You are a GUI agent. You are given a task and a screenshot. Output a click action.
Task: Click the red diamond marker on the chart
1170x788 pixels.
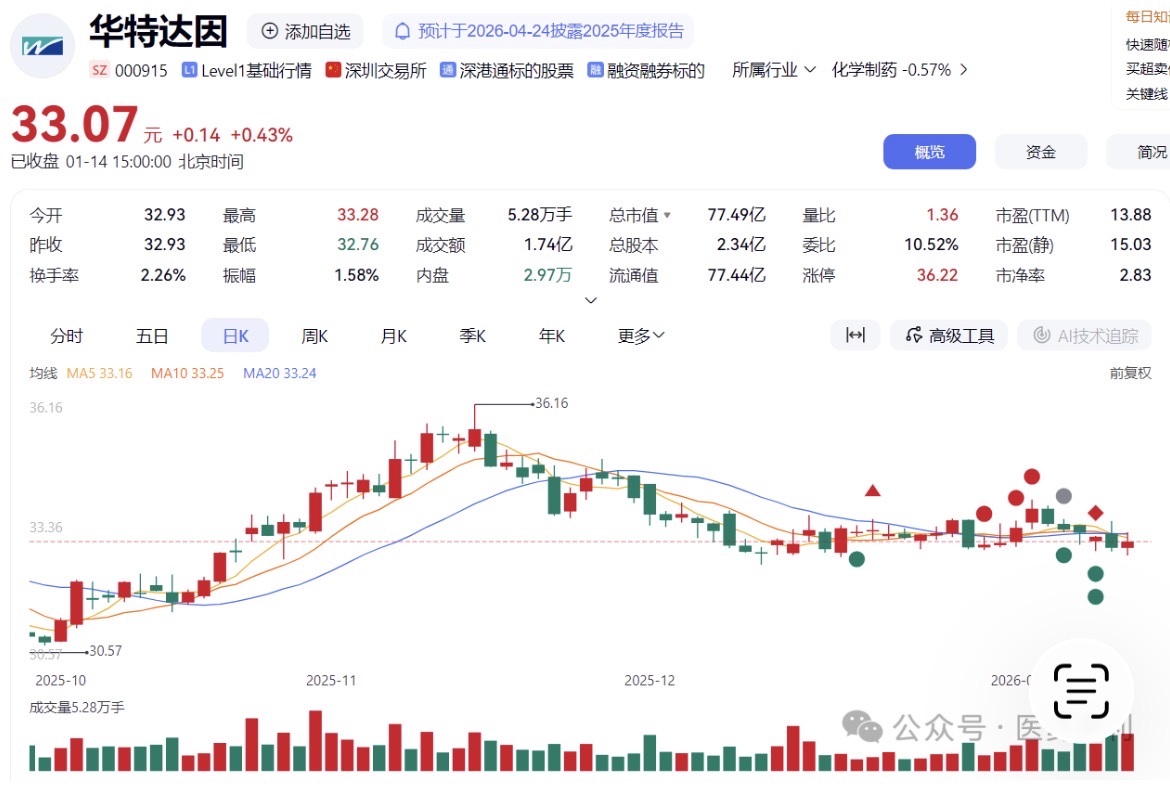(1095, 513)
